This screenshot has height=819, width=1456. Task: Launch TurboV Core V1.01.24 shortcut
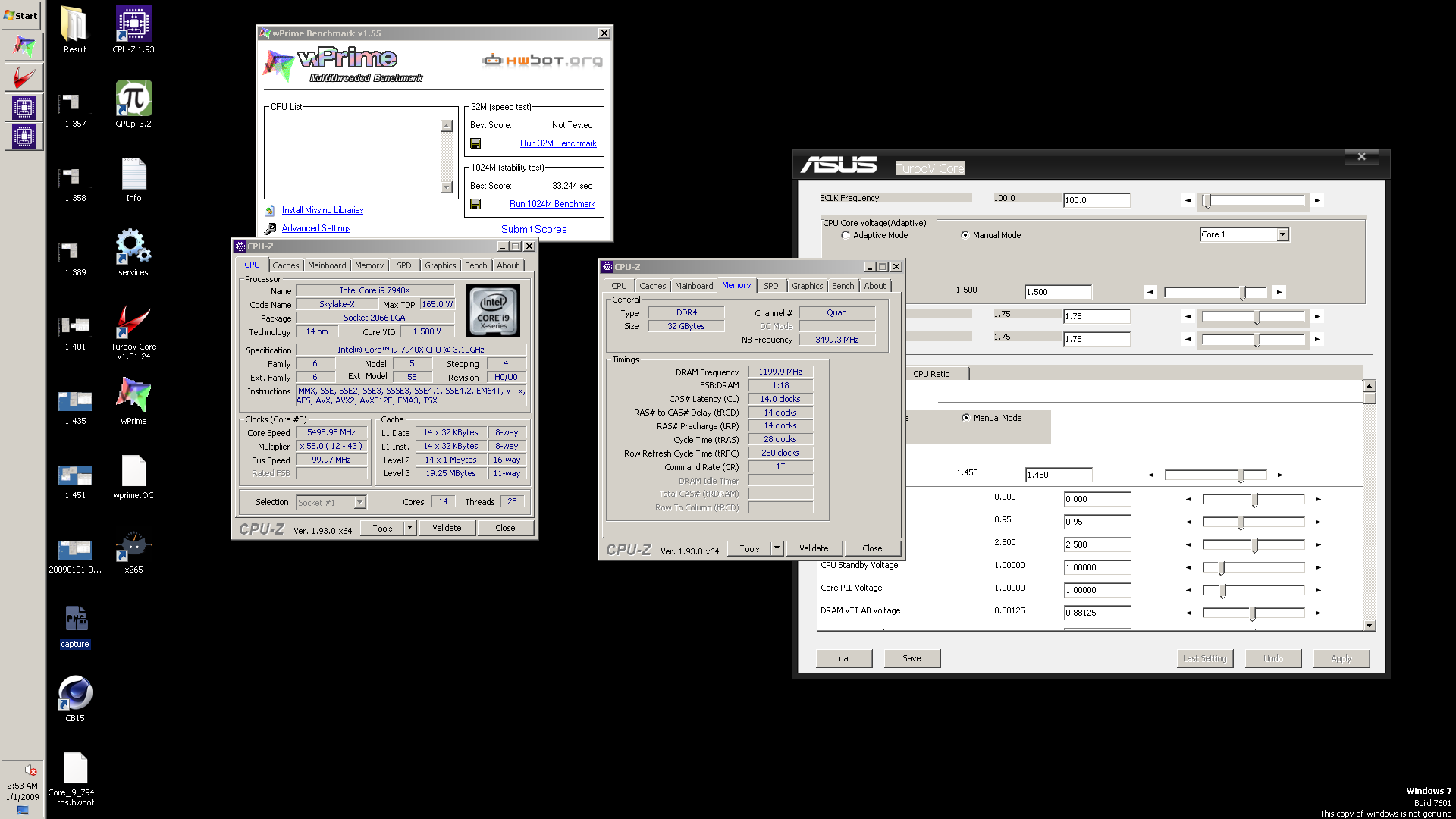coord(133,332)
